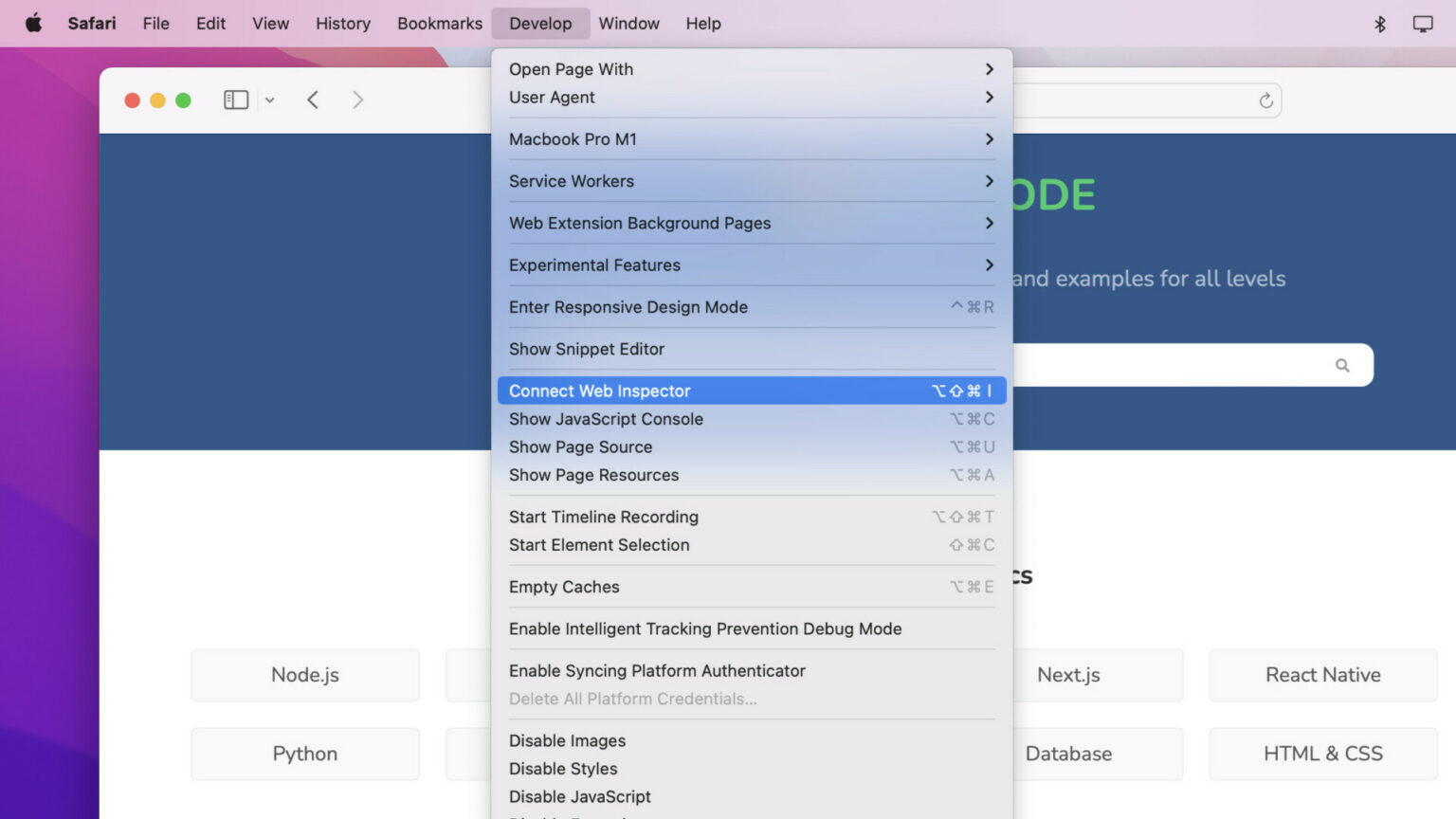The width and height of the screenshot is (1456, 819).
Task: Go forward with the forward arrow
Action: coord(357,100)
